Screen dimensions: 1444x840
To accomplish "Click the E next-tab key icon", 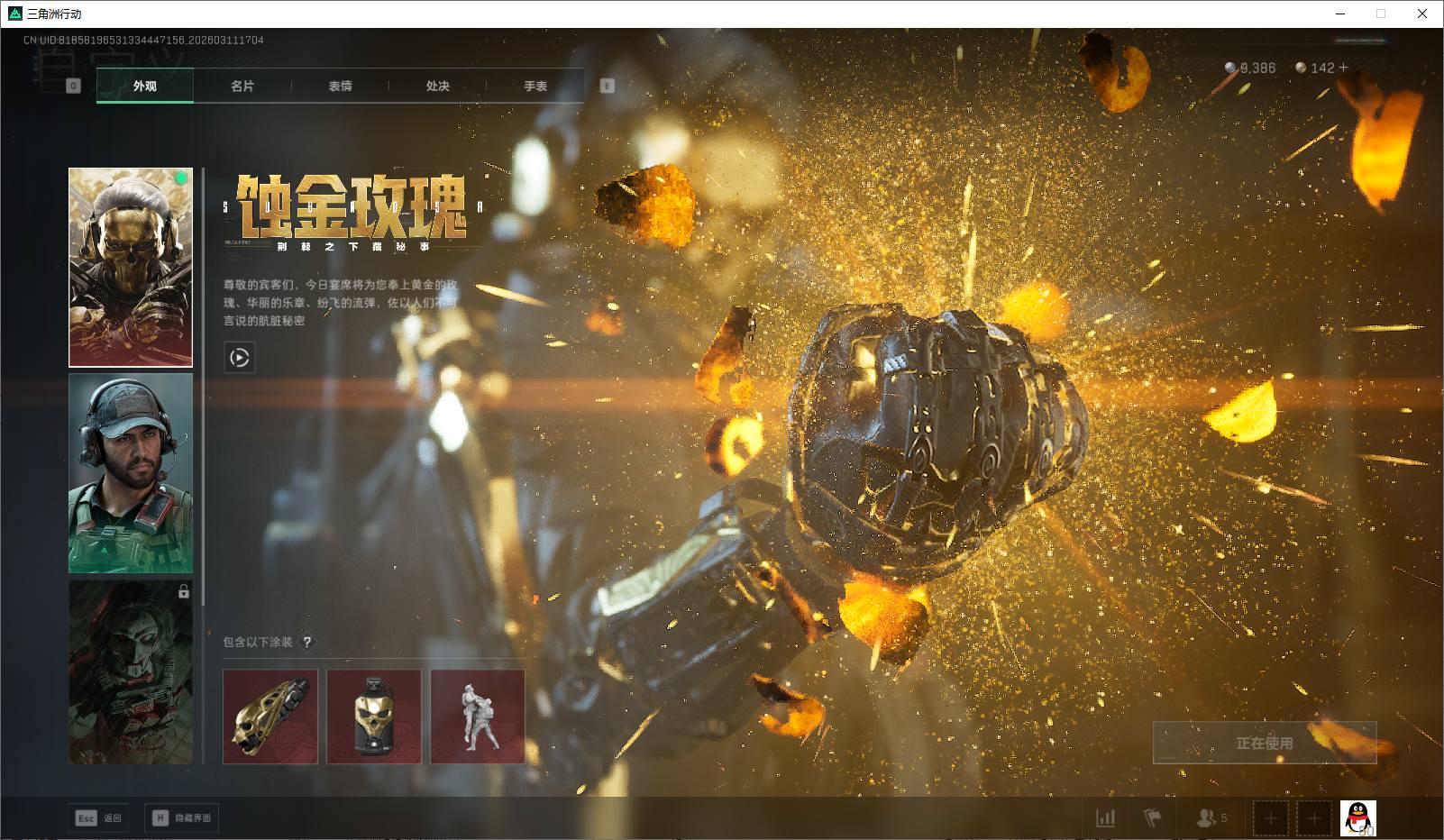I will (x=608, y=86).
